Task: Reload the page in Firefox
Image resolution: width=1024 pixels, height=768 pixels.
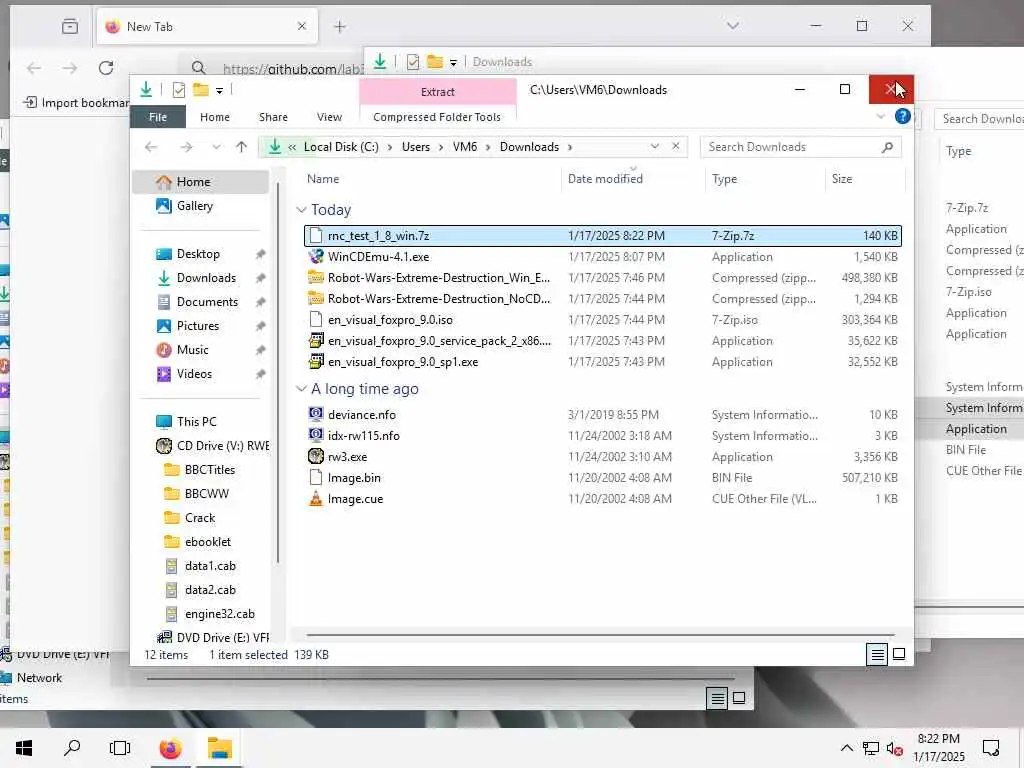Action: pyautogui.click(x=106, y=67)
